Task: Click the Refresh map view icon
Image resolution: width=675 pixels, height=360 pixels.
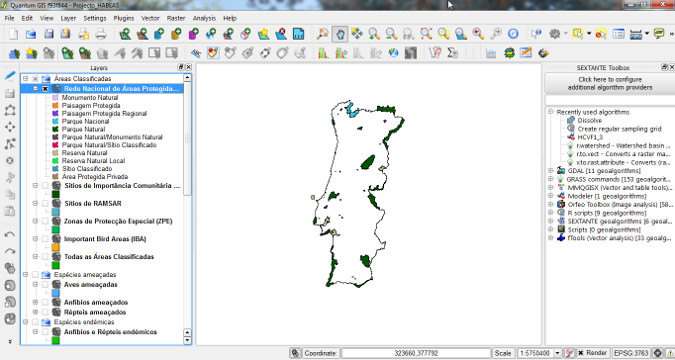Action: pos(513,34)
